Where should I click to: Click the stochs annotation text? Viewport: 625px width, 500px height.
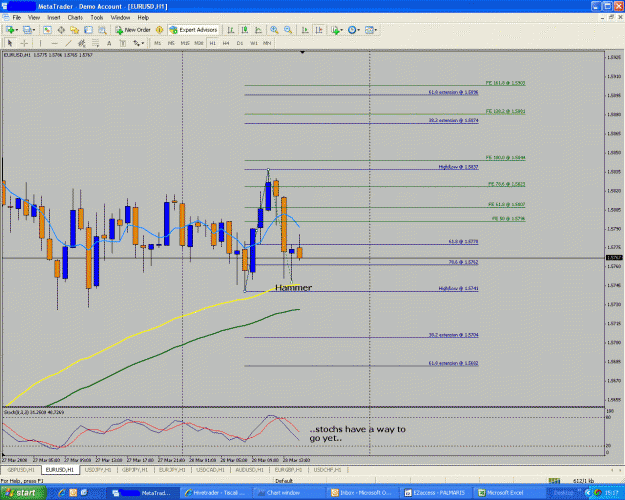point(358,433)
